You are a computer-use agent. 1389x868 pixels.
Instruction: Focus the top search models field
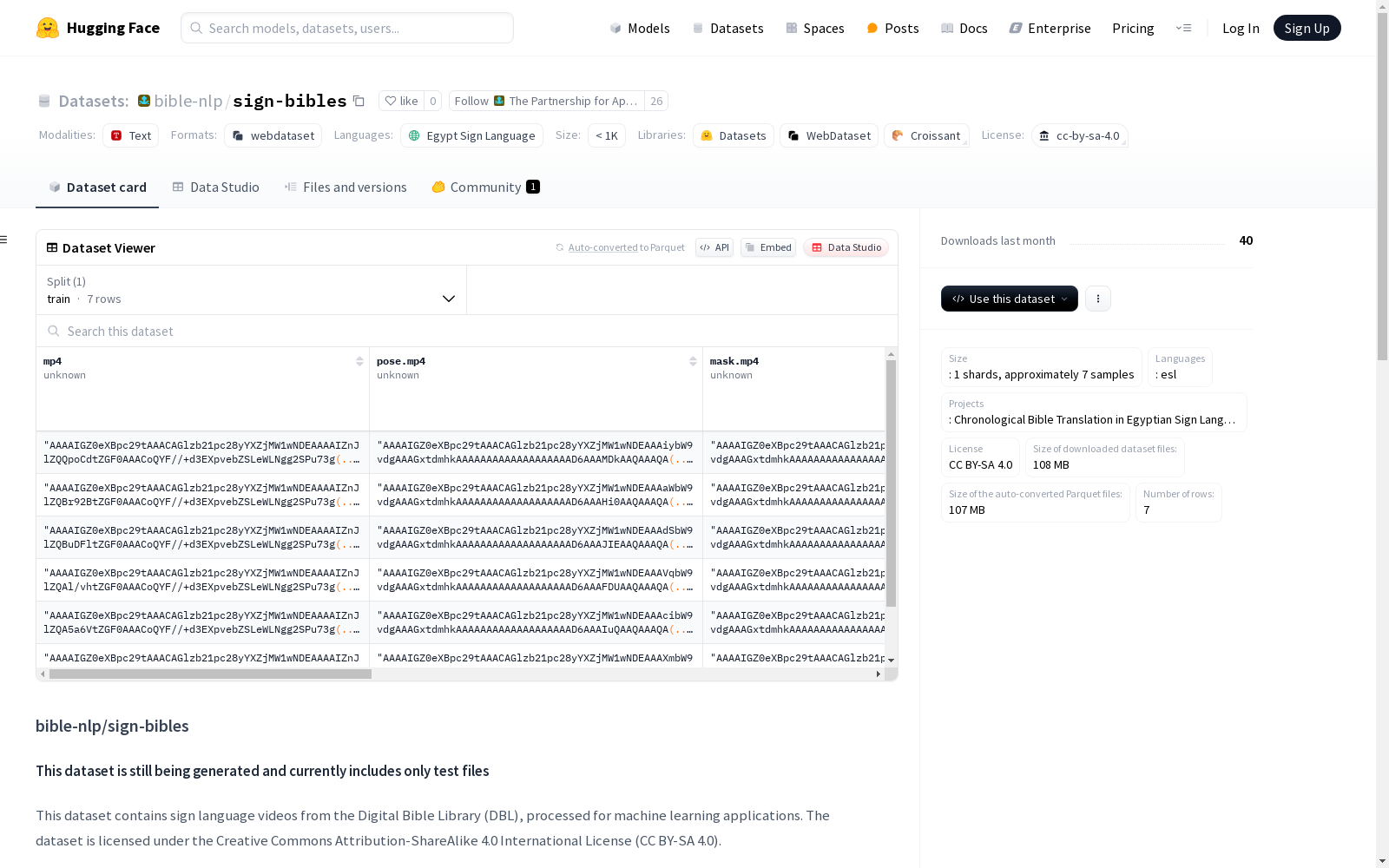[347, 28]
